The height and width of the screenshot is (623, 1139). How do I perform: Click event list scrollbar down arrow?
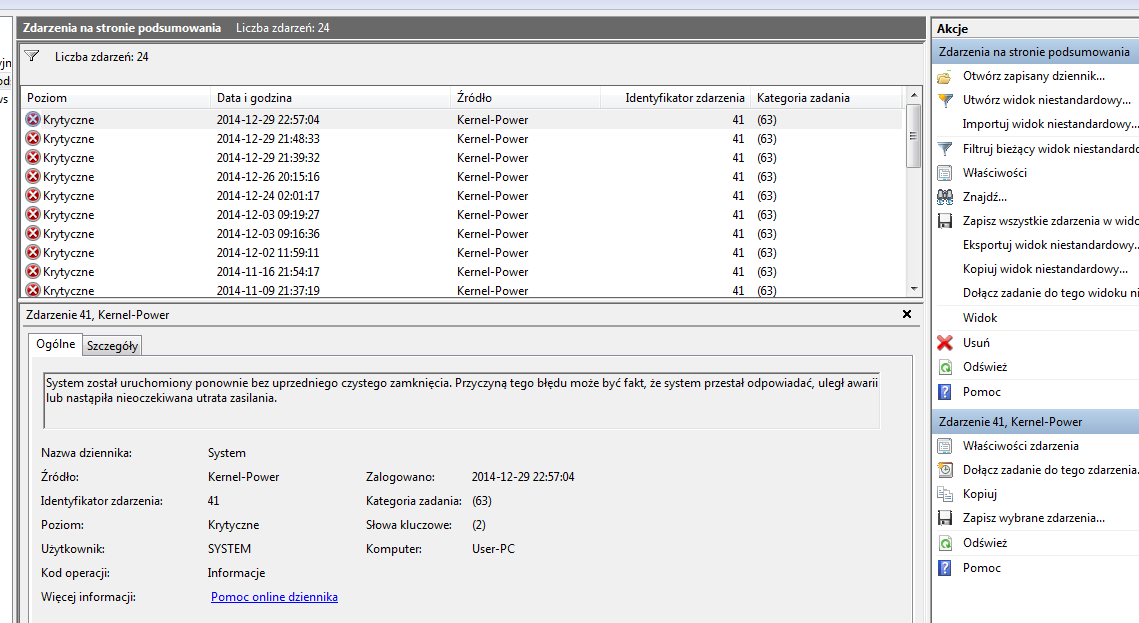coord(914,289)
